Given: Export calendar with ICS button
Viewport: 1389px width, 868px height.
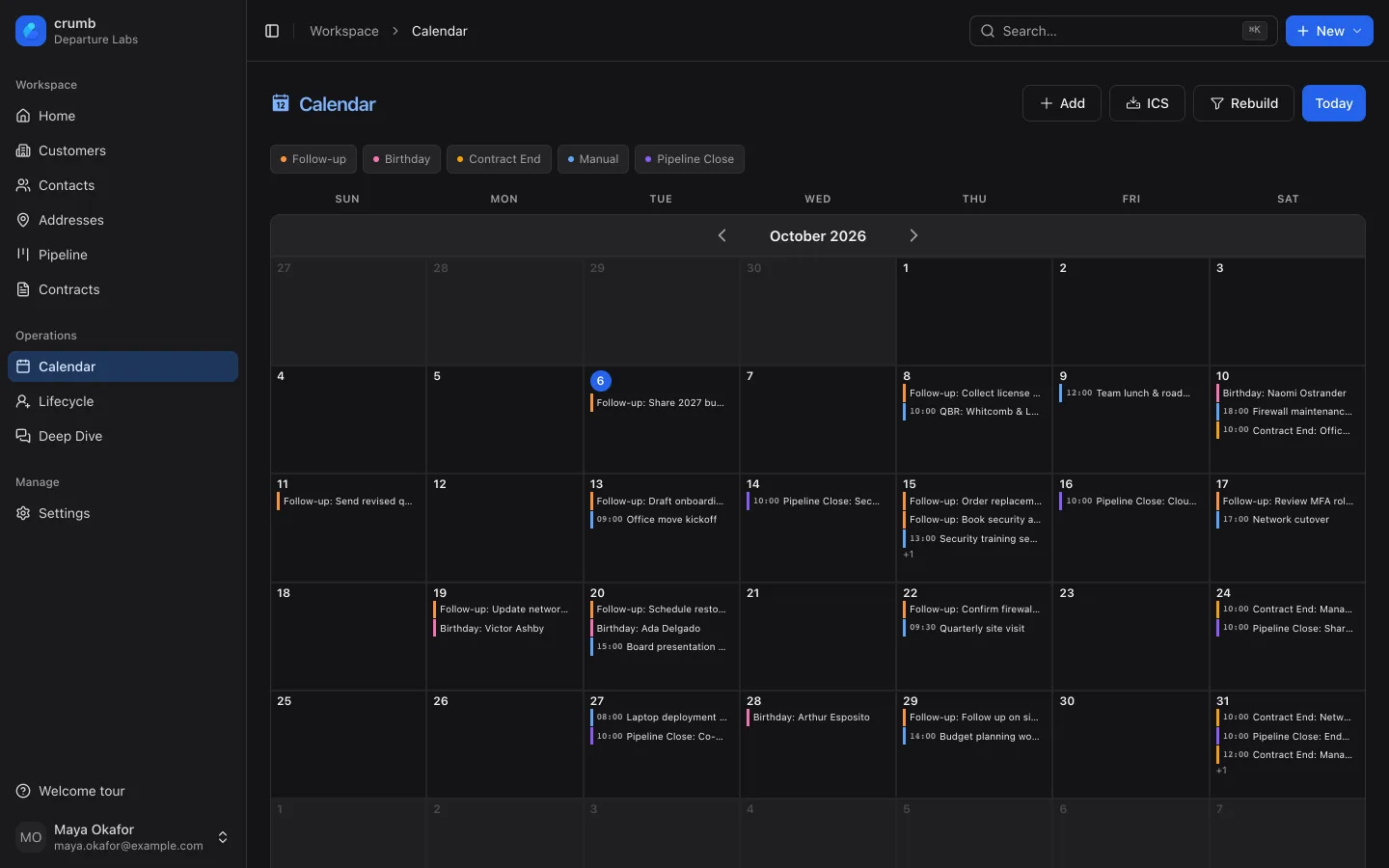Looking at the screenshot, I should tap(1147, 103).
